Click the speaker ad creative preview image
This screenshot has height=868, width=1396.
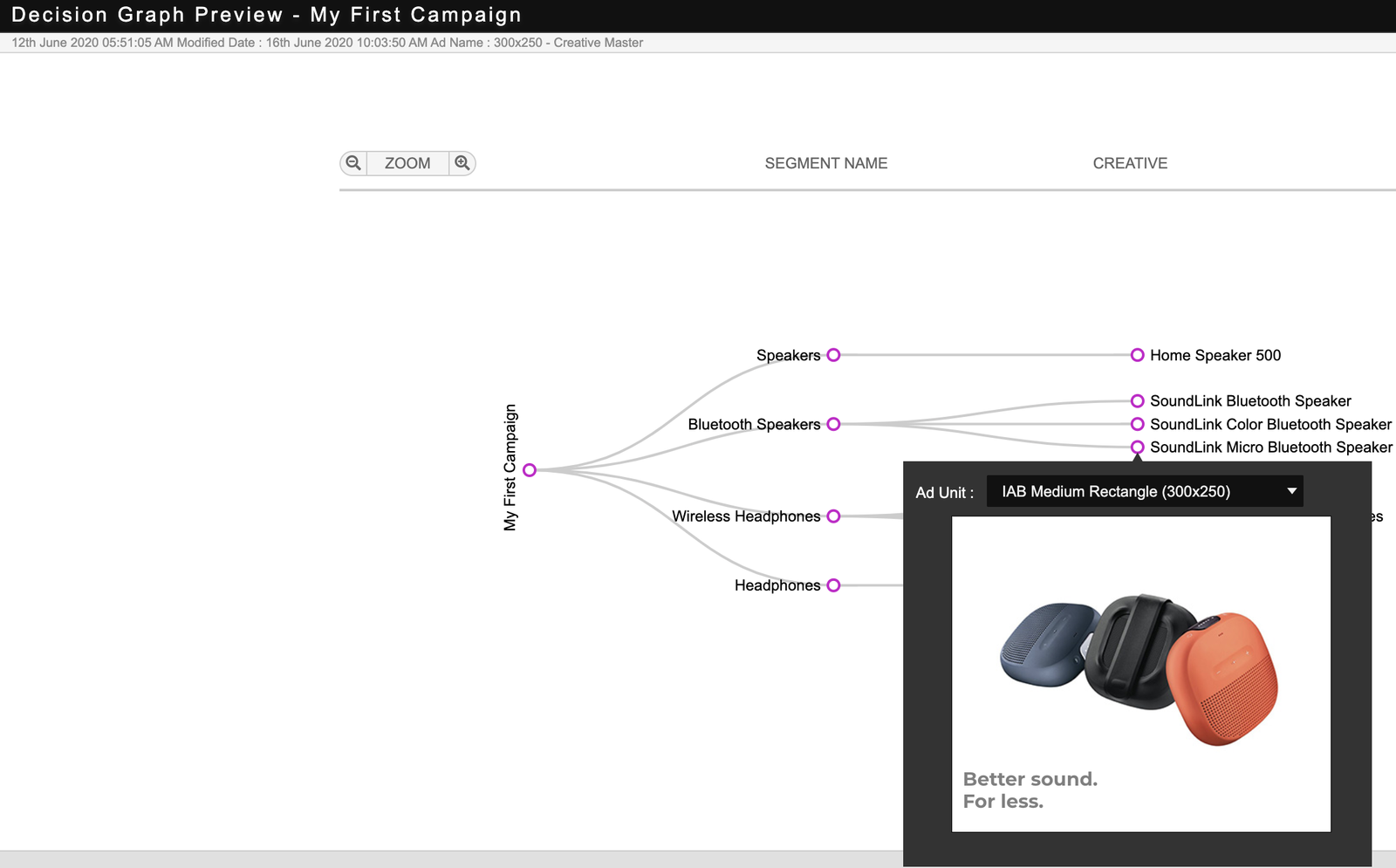[1140, 673]
